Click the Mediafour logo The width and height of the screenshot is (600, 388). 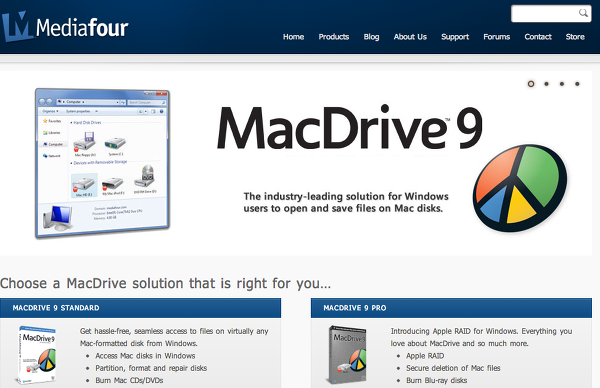[x=65, y=26]
